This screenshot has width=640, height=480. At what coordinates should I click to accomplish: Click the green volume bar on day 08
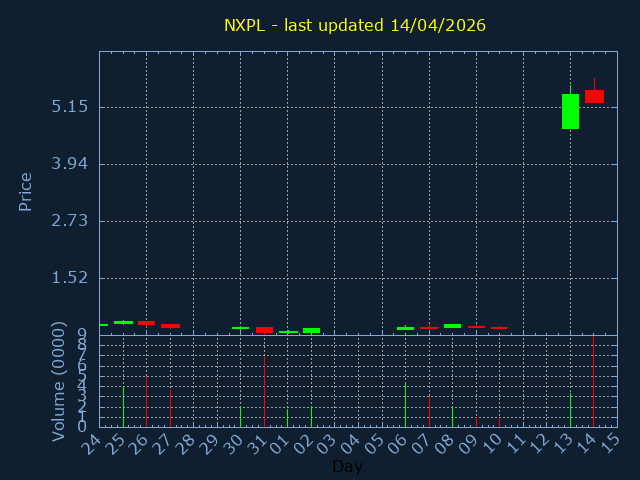point(452,416)
